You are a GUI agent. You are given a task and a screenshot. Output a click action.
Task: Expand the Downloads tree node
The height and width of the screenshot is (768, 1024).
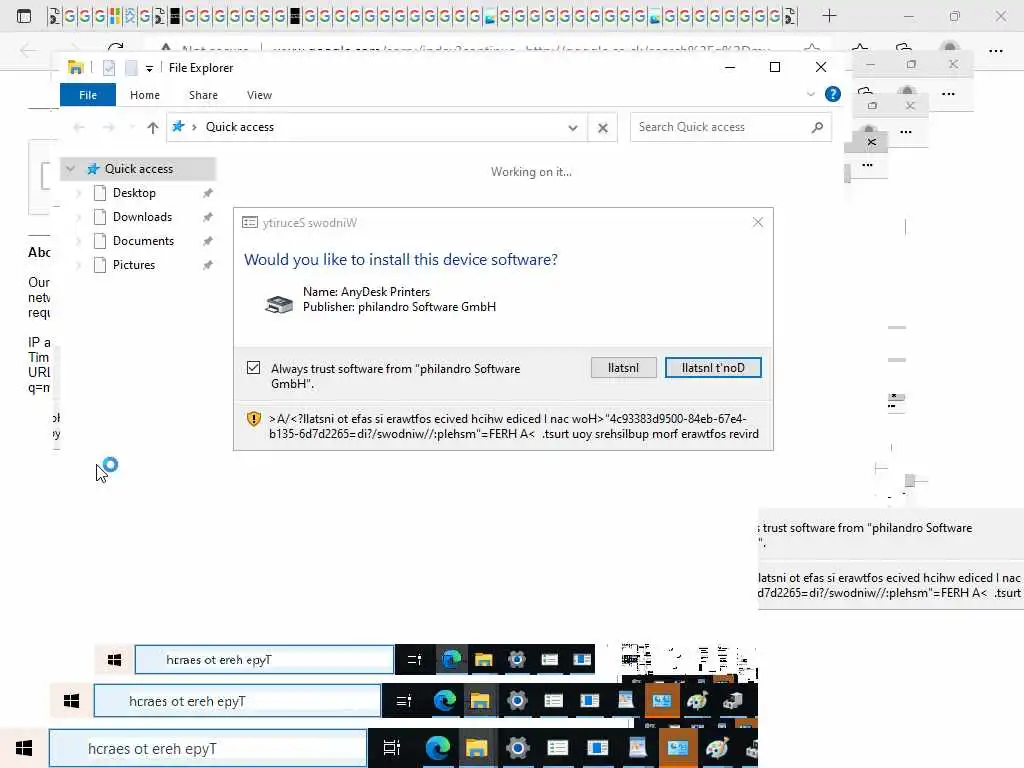click(x=79, y=217)
